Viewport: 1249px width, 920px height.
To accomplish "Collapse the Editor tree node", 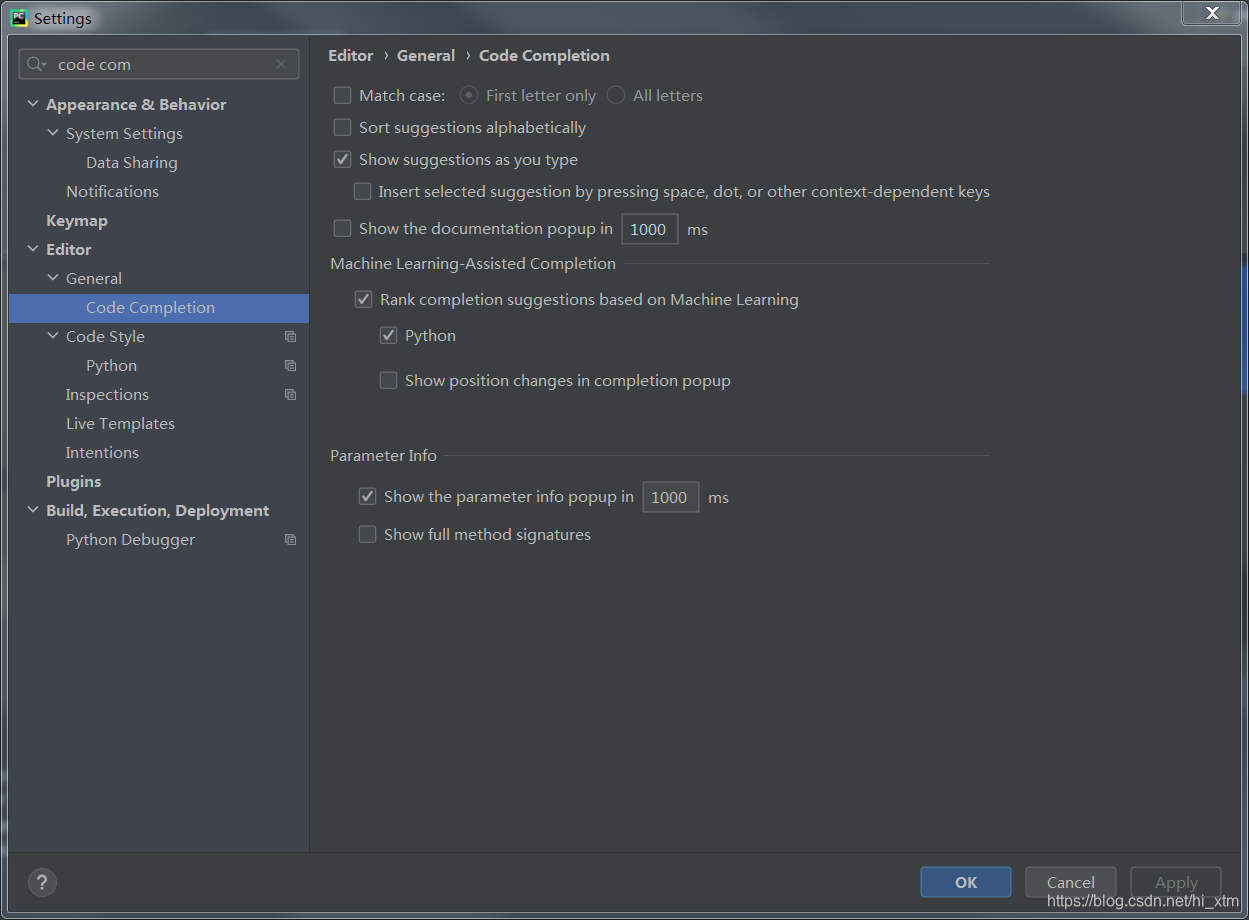I will (33, 249).
